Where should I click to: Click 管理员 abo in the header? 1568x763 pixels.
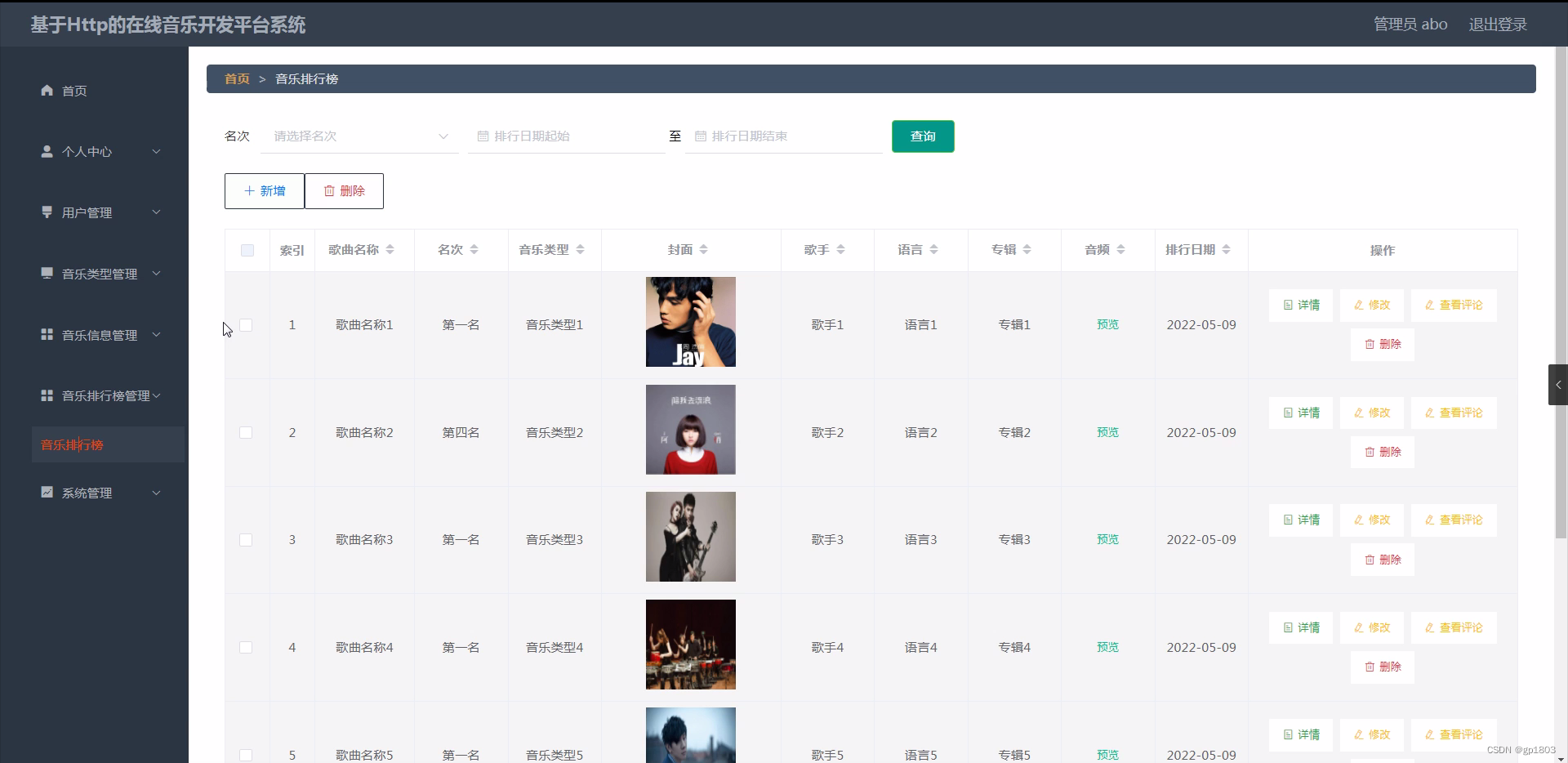pos(1410,25)
